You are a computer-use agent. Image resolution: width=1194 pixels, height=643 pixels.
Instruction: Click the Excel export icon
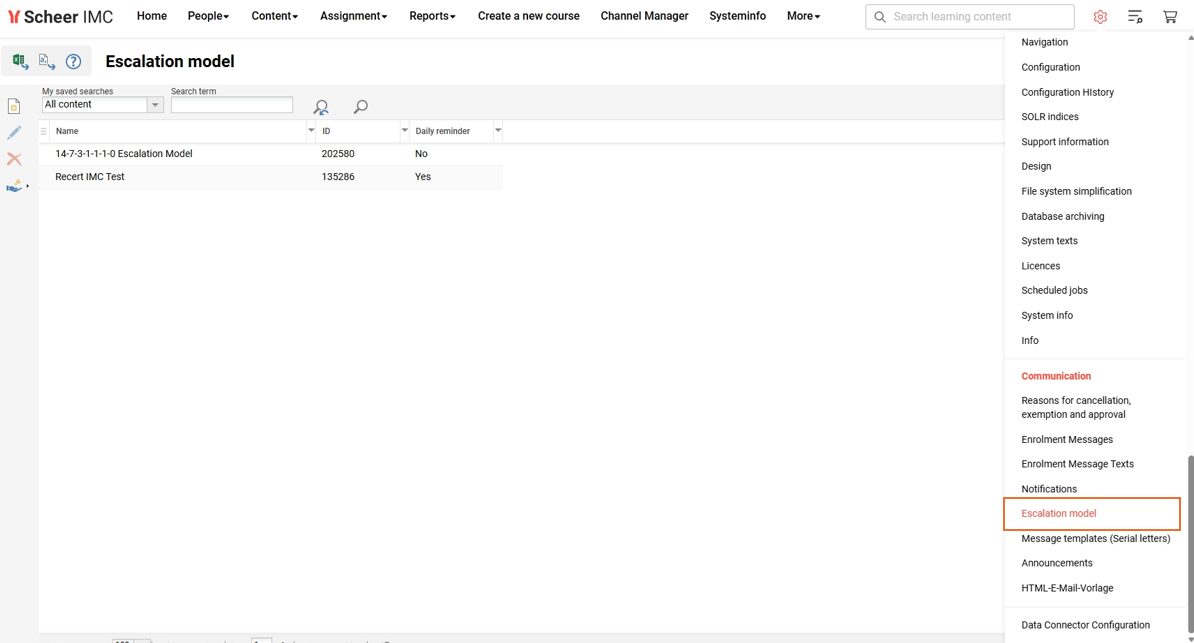click(21, 62)
